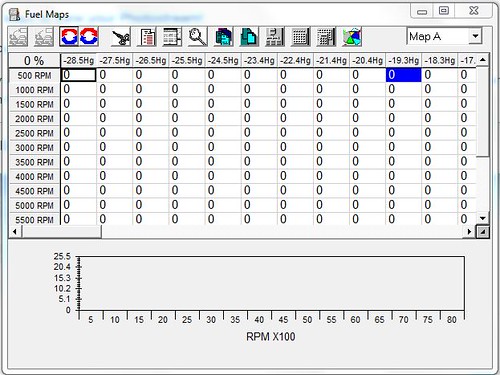The image size is (500, 375).
Task: Select the 5500 RPM row header
Action: click(x=35, y=219)
